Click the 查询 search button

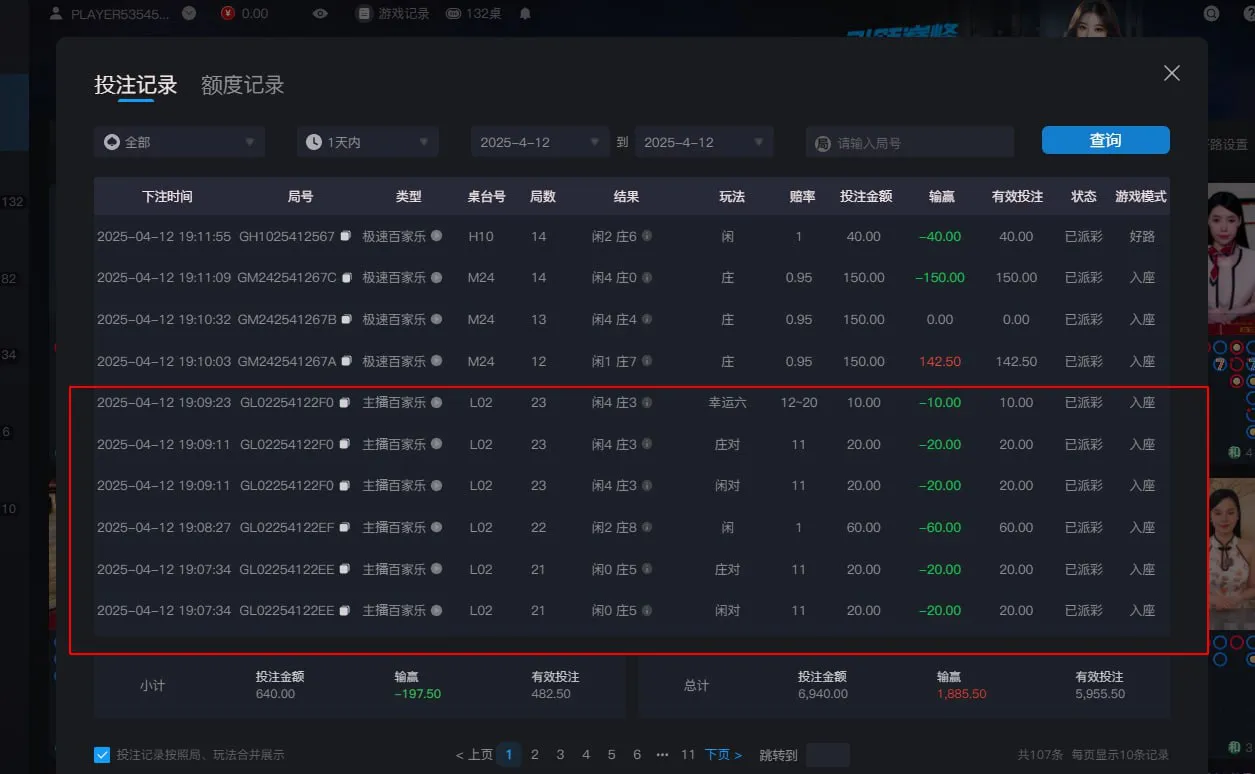[x=1105, y=140]
